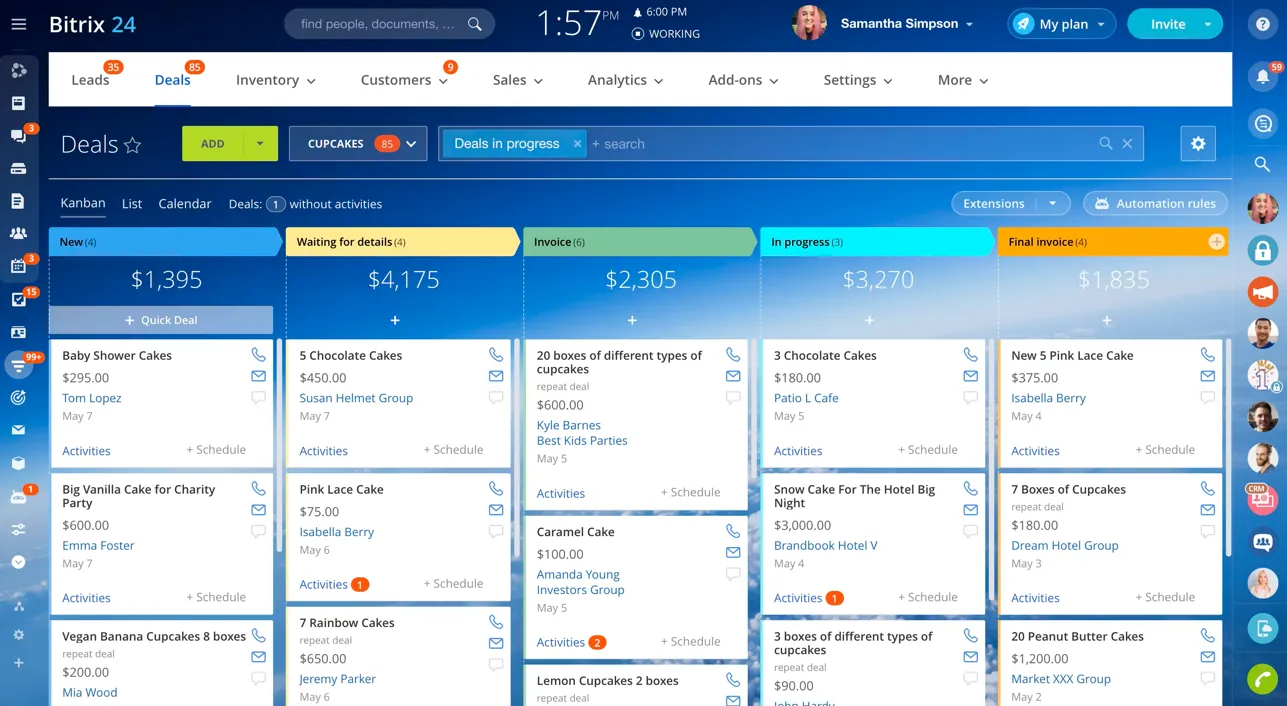This screenshot has width=1287, height=706.
Task: Click email icon on Pink Lace Cake
Action: coord(495,510)
